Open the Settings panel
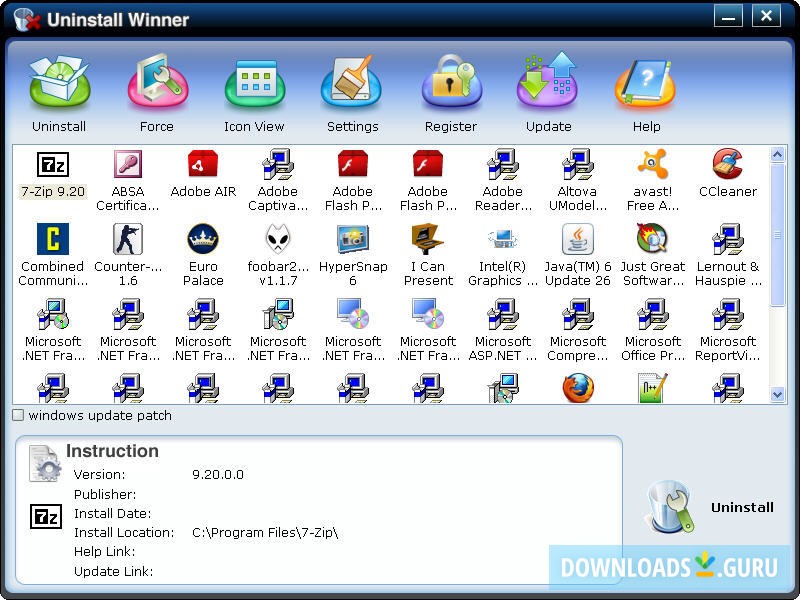This screenshot has width=800, height=600. 352,90
